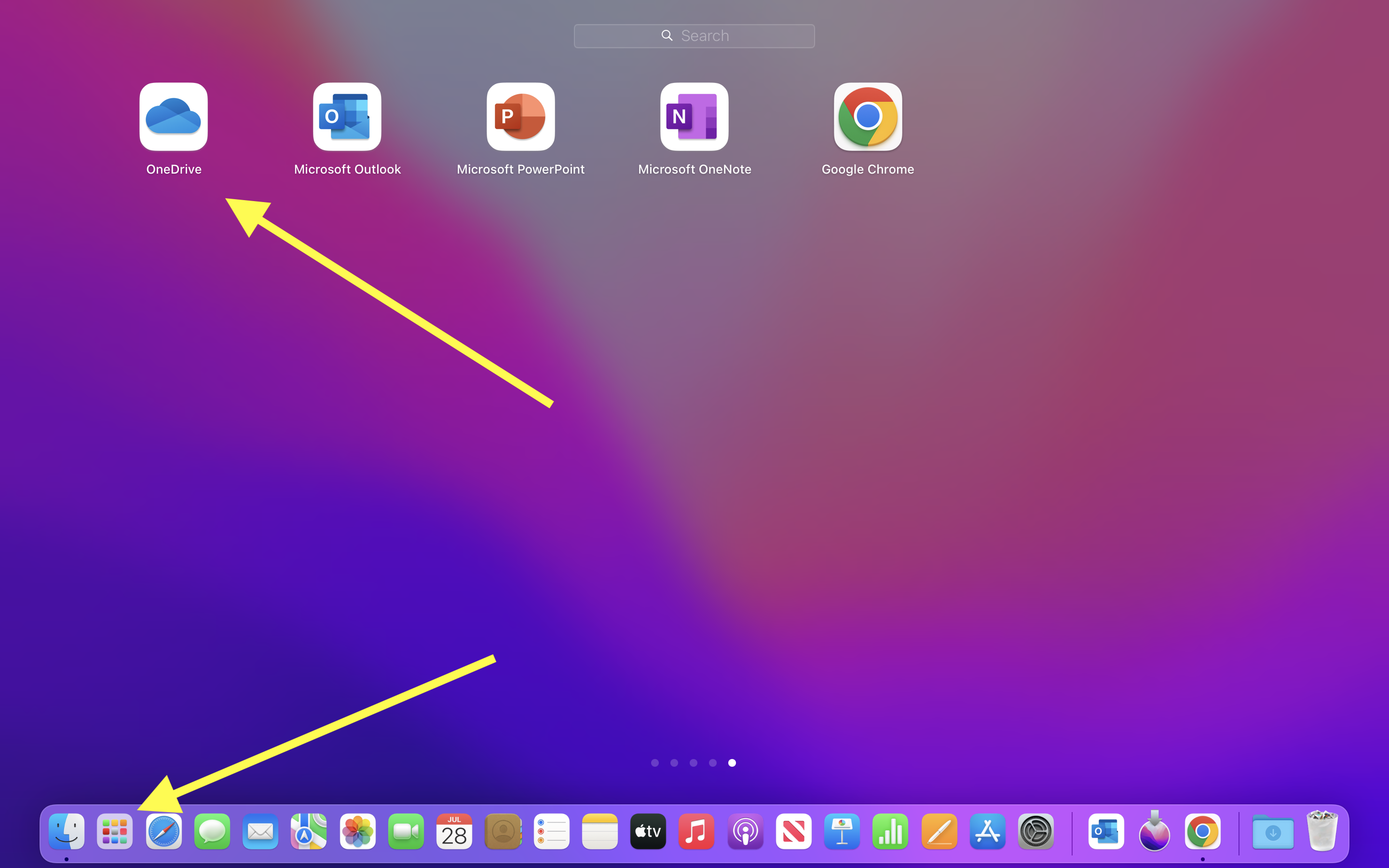The width and height of the screenshot is (1389, 868).
Task: Open Apple TV from the Dock
Action: pyautogui.click(x=648, y=831)
